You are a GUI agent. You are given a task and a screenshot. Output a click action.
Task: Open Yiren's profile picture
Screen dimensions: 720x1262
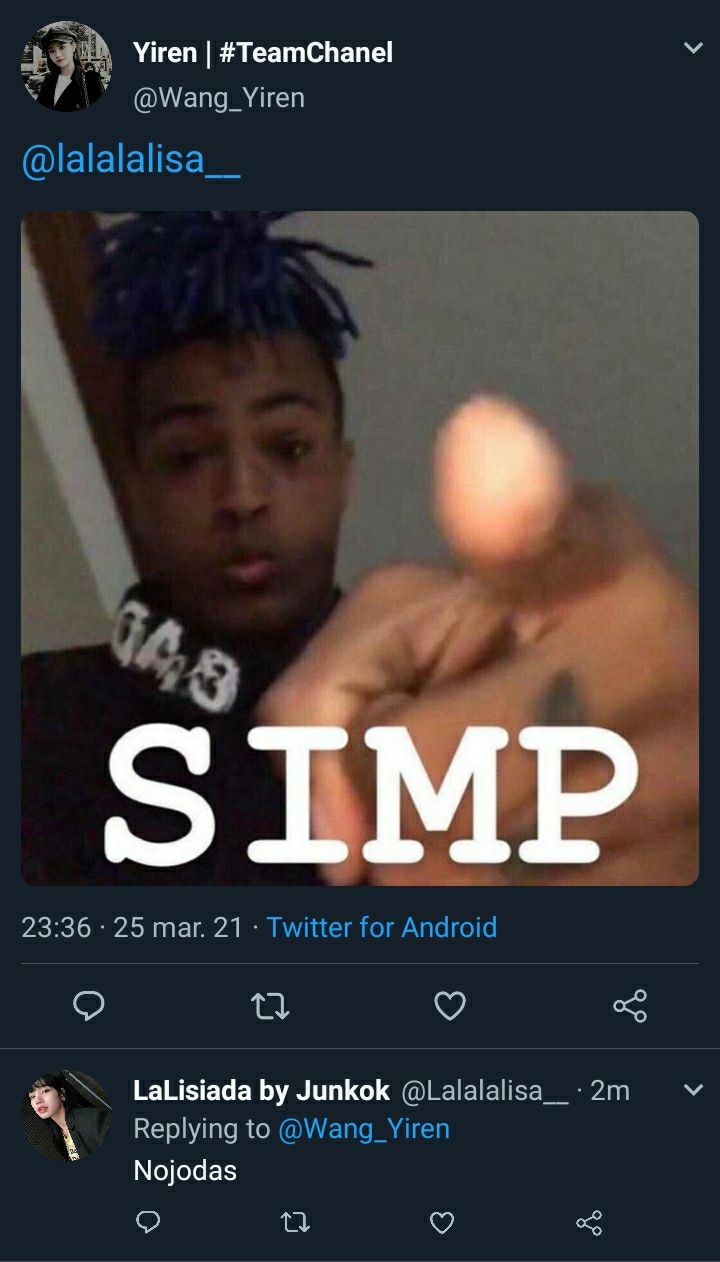click(66, 66)
